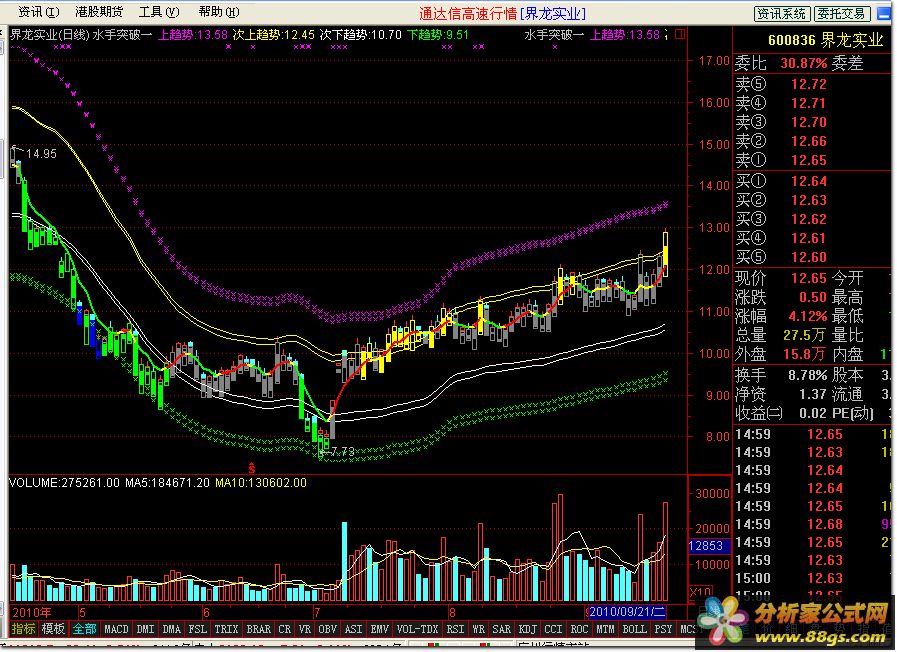
Task: Select the CCI indicator tab
Action: click(x=554, y=629)
